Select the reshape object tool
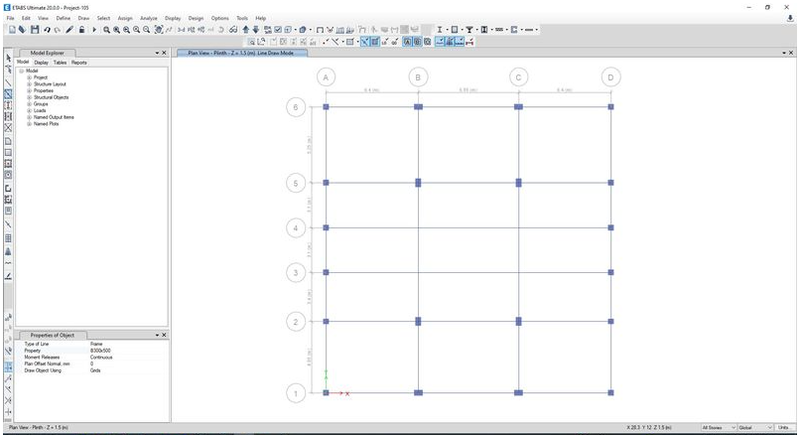The height and width of the screenshot is (435, 800). (8, 69)
